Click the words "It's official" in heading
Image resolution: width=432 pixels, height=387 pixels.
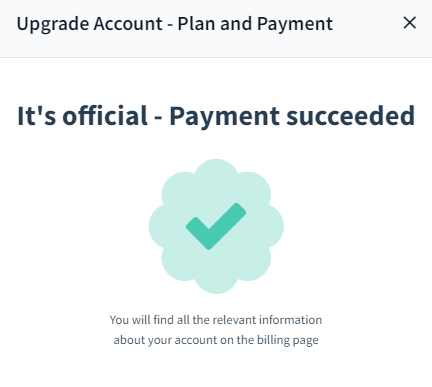(82, 116)
